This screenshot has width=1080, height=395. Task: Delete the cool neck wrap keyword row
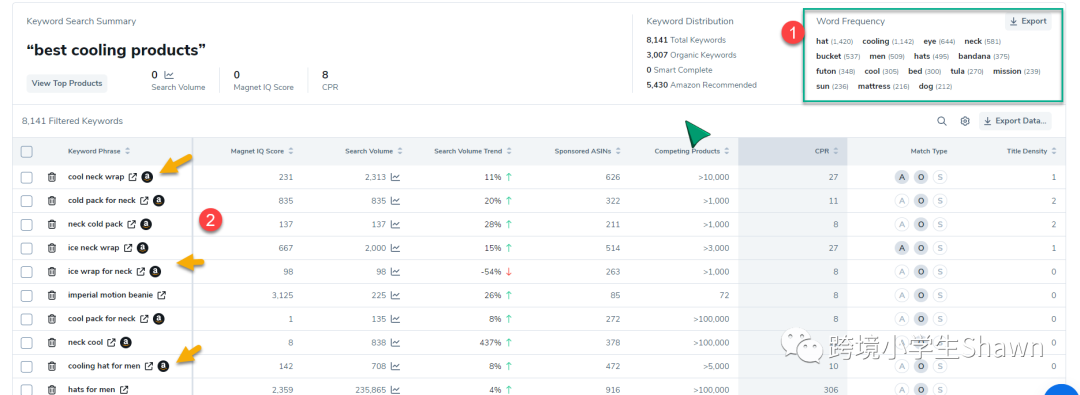[52, 177]
